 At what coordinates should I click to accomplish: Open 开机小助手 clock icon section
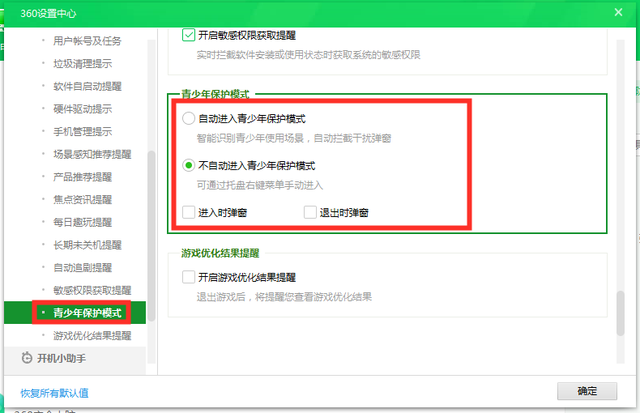[x=75, y=358]
